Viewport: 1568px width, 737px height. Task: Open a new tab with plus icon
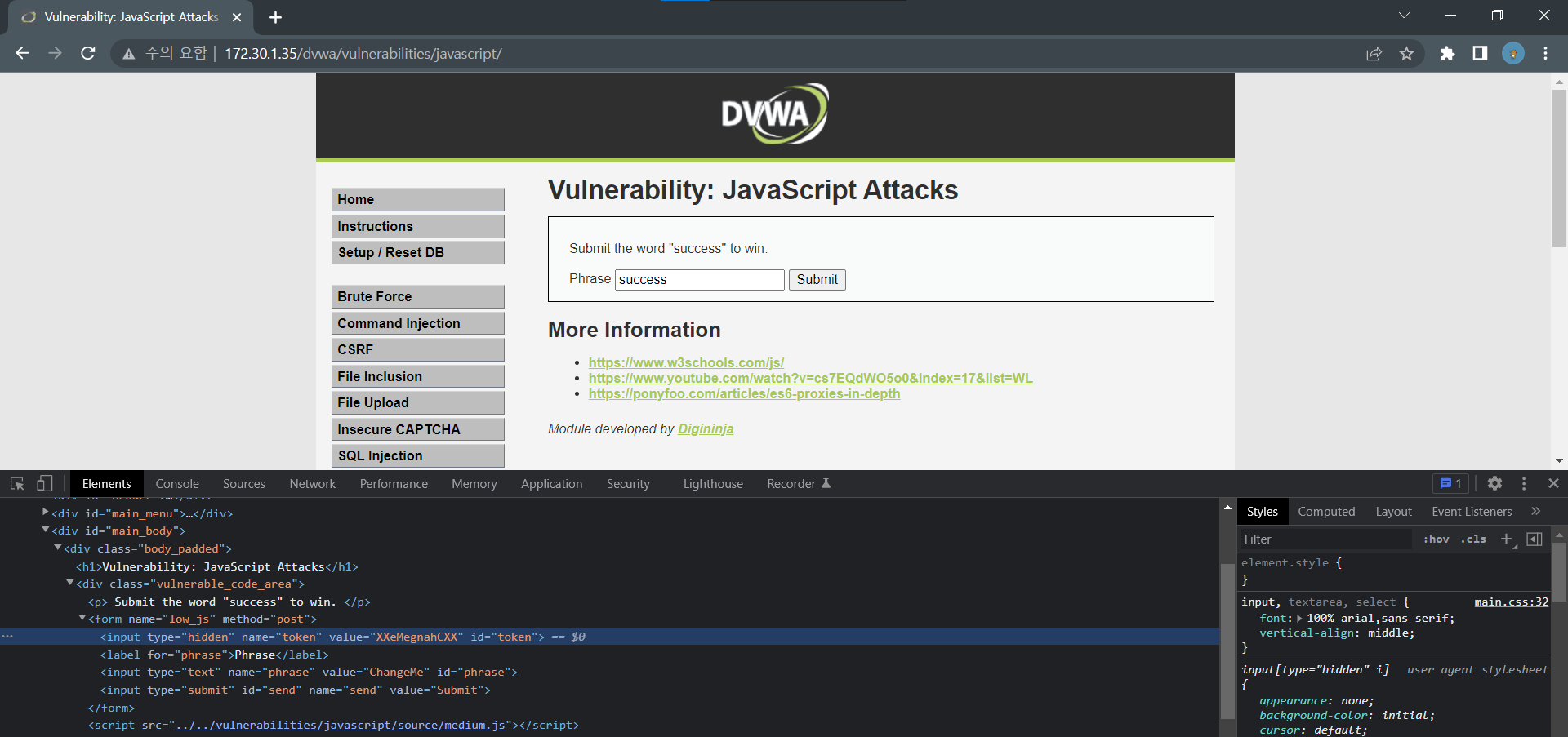tap(275, 17)
